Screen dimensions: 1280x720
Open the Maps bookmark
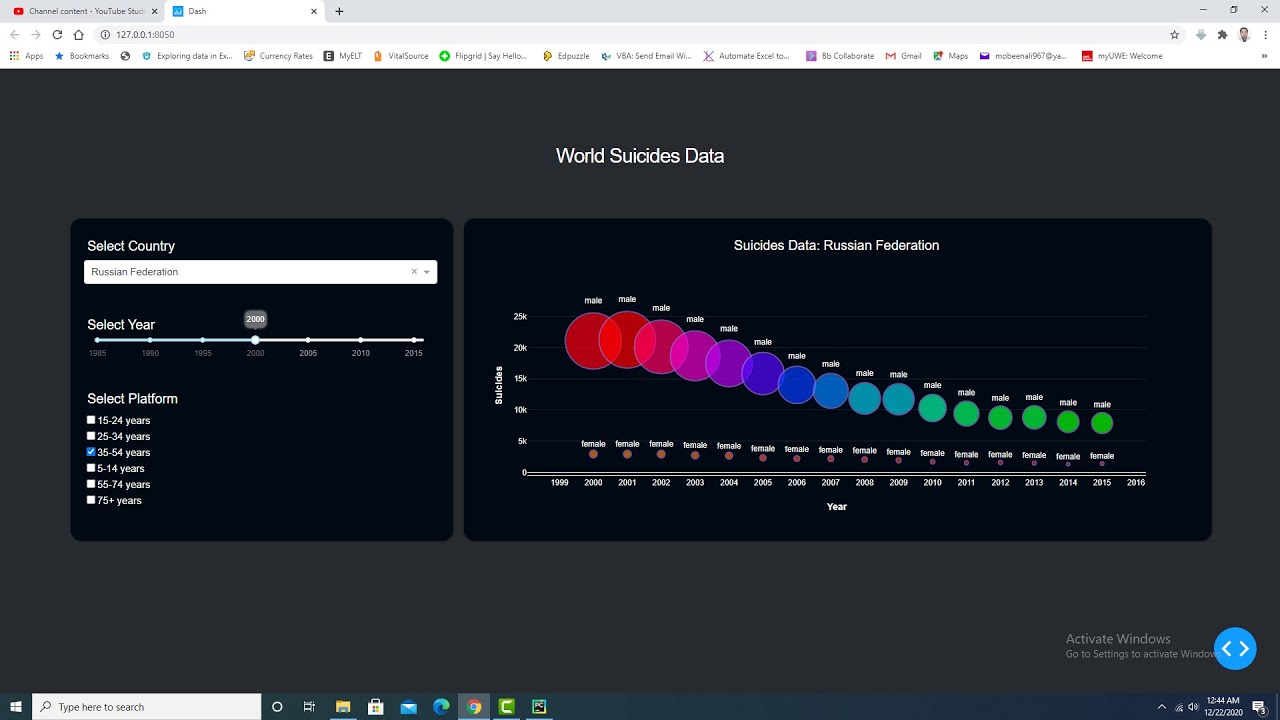pos(950,55)
